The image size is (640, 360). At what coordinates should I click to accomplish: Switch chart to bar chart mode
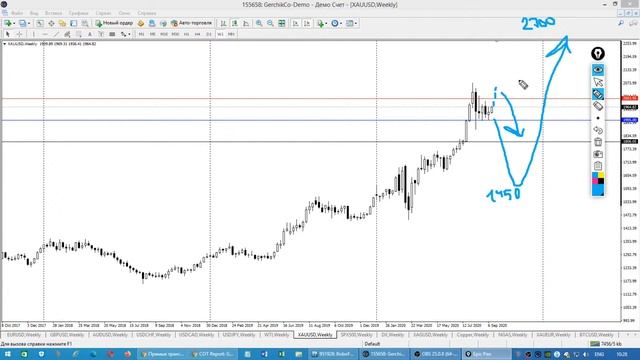pos(223,23)
